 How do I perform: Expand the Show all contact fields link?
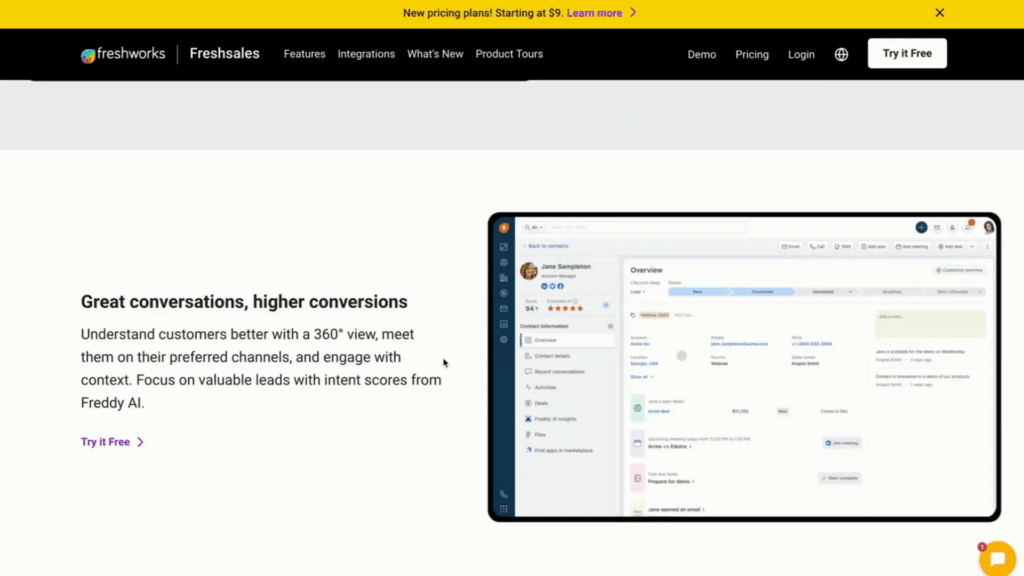tap(641, 377)
